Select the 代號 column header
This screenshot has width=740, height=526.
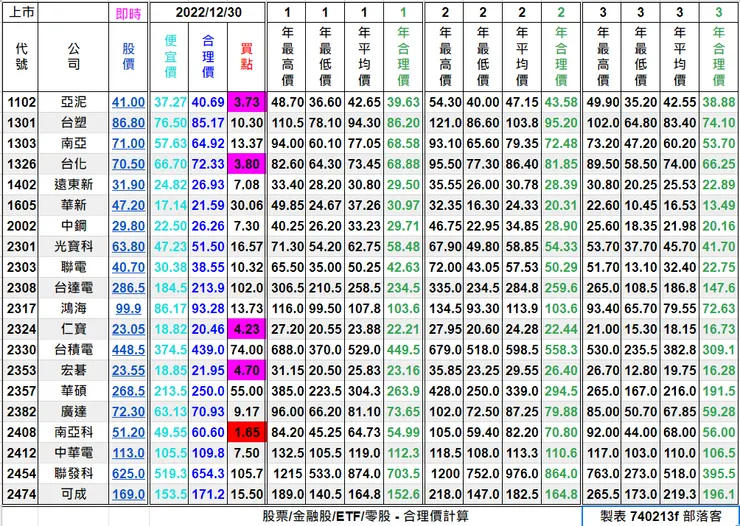click(21, 57)
